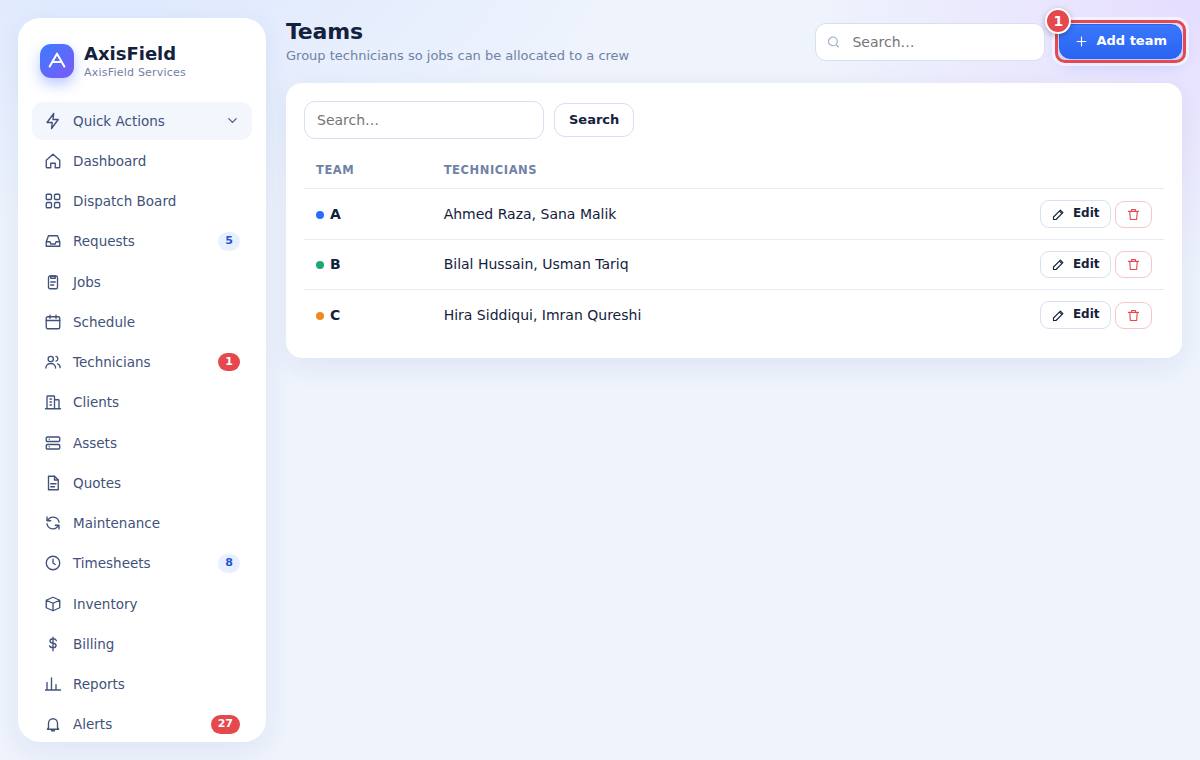Click the Dispatch Board grid icon
1200x760 pixels.
(x=53, y=201)
